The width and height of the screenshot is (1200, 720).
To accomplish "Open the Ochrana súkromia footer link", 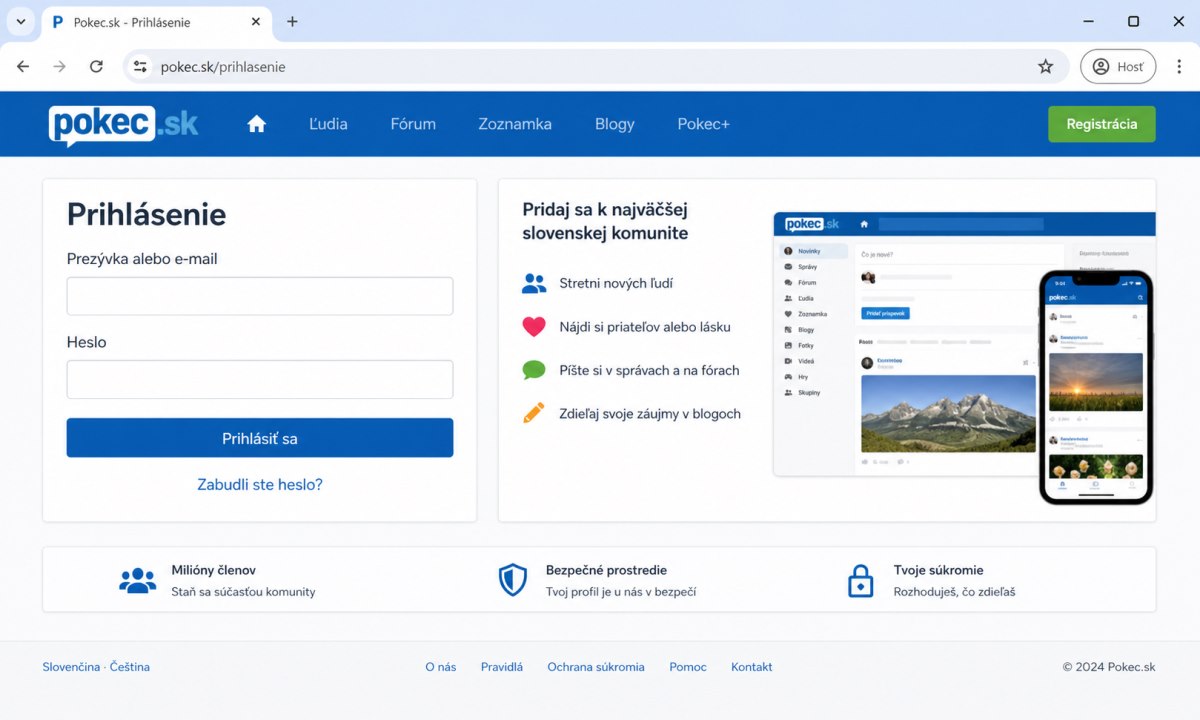I will [596, 667].
